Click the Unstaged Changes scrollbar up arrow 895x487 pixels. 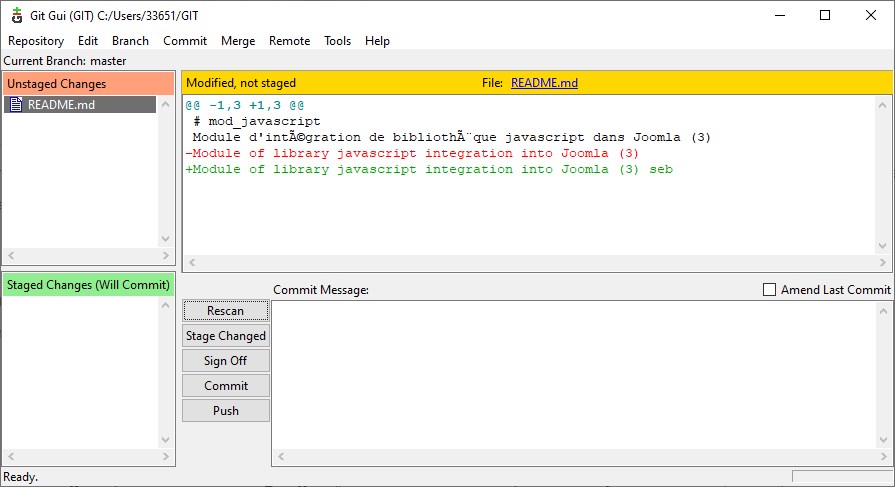(166, 104)
